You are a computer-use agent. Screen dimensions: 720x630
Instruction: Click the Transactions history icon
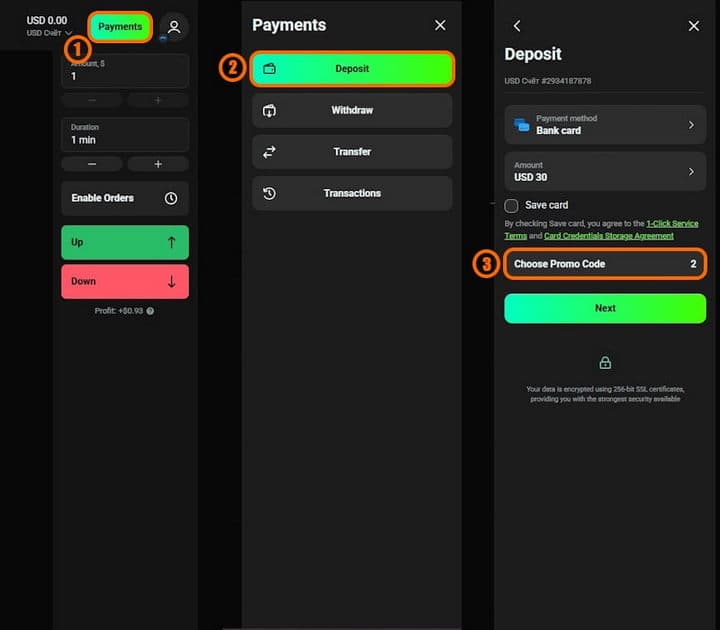click(x=270, y=193)
